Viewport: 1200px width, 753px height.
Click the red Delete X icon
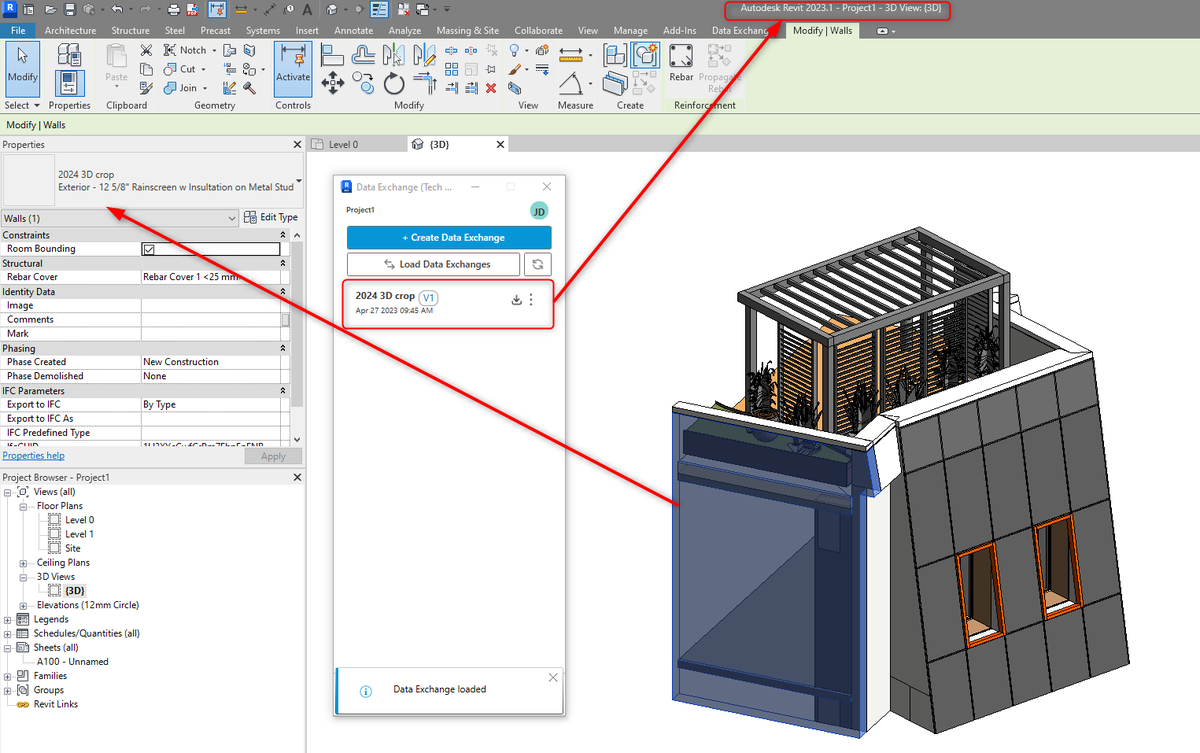pos(490,88)
